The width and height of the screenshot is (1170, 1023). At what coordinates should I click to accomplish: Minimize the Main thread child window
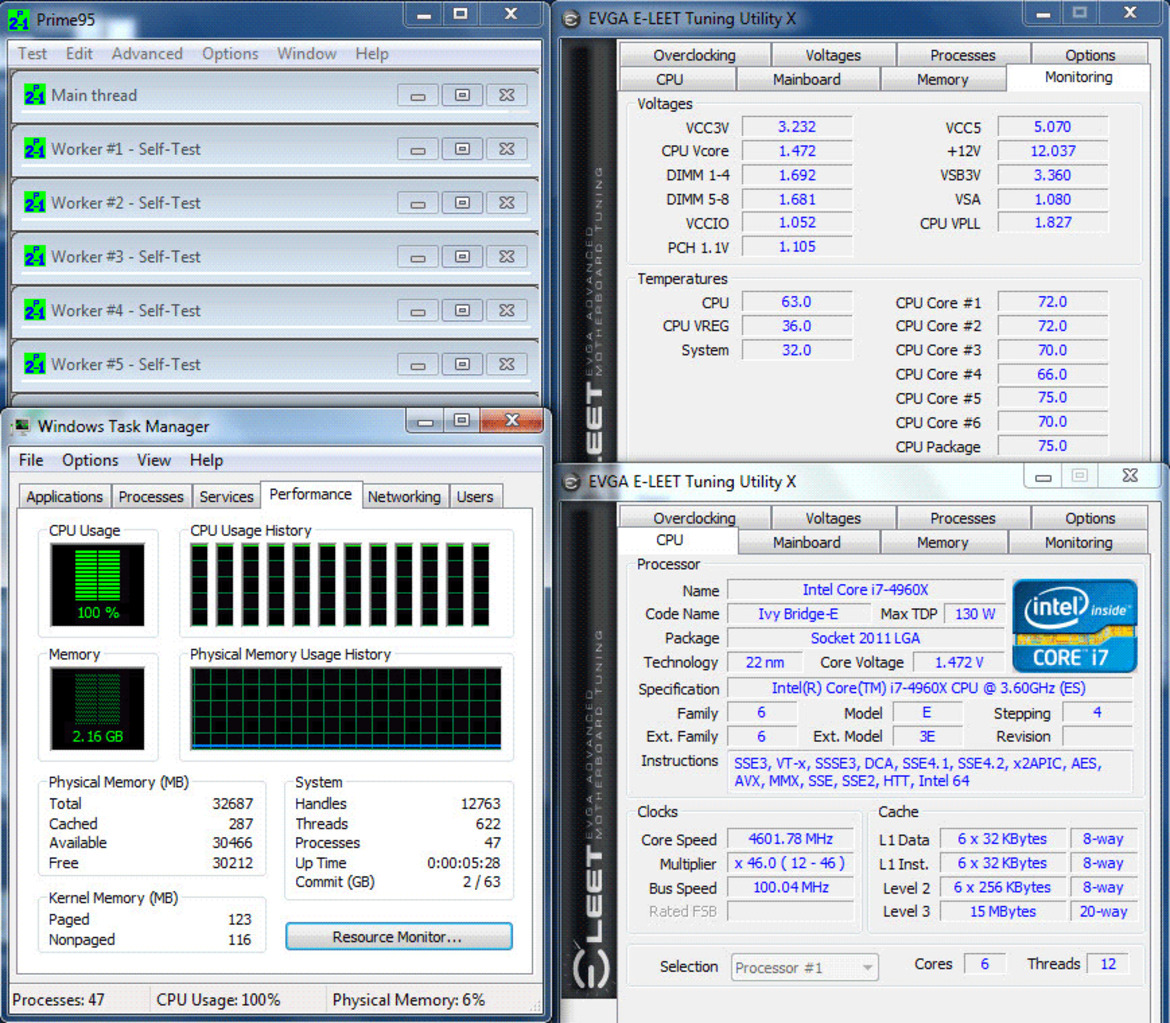pyautogui.click(x=418, y=96)
